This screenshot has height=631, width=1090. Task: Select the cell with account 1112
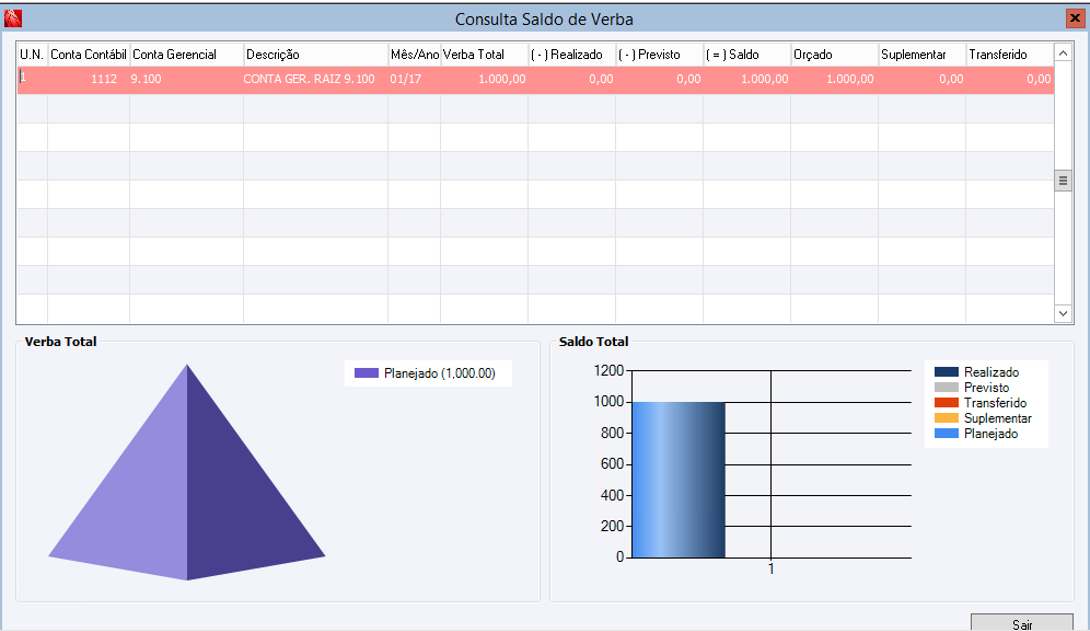[x=88, y=79]
